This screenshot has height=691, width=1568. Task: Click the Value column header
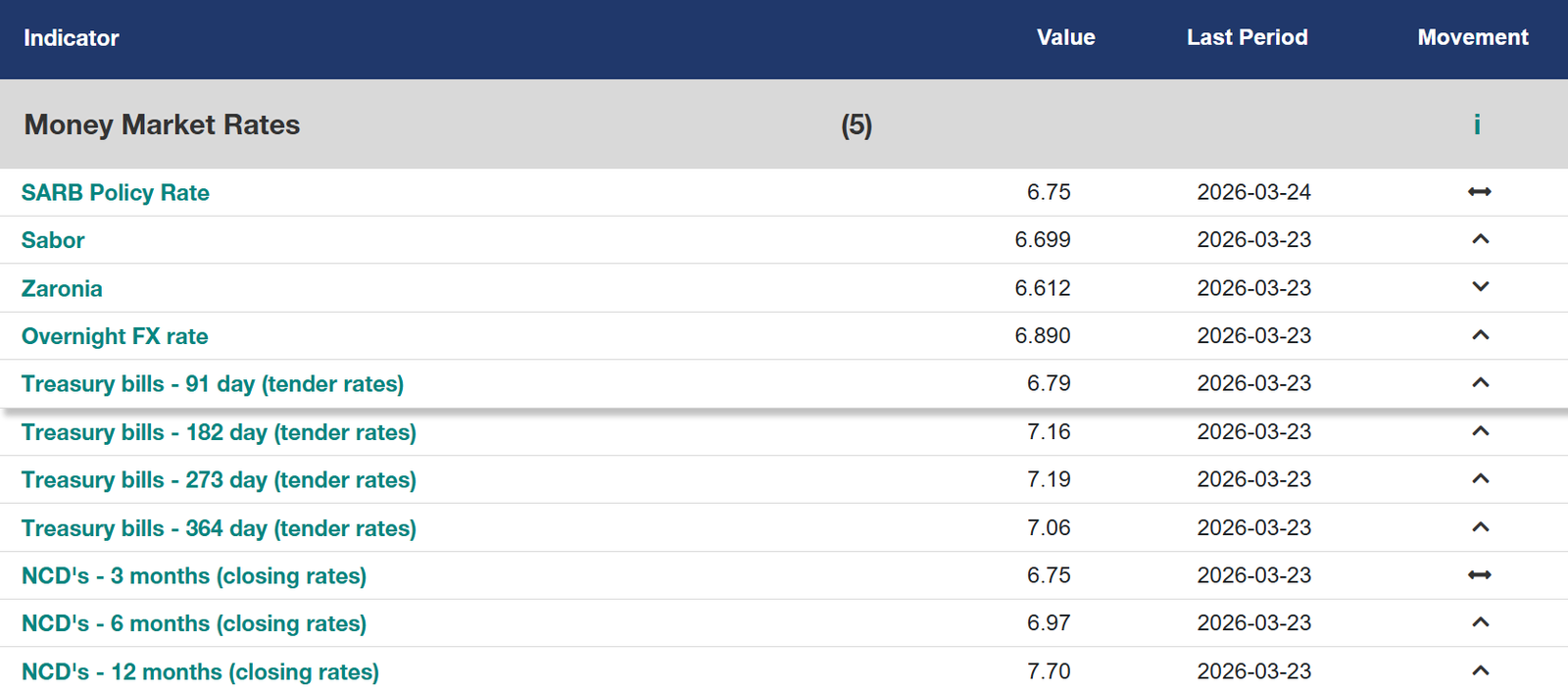[x=1065, y=37]
